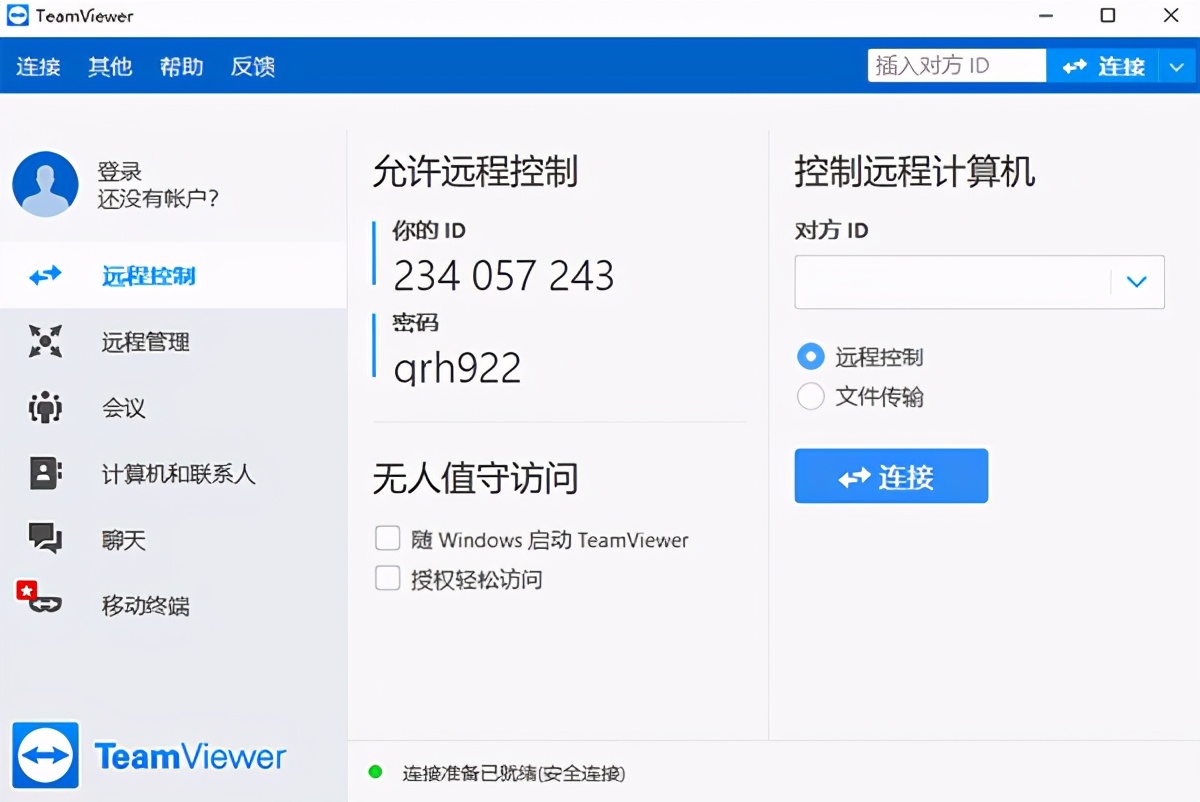Expand the dropdown next to top 连接 button
This screenshot has width=1200, height=802.
coord(1177,66)
